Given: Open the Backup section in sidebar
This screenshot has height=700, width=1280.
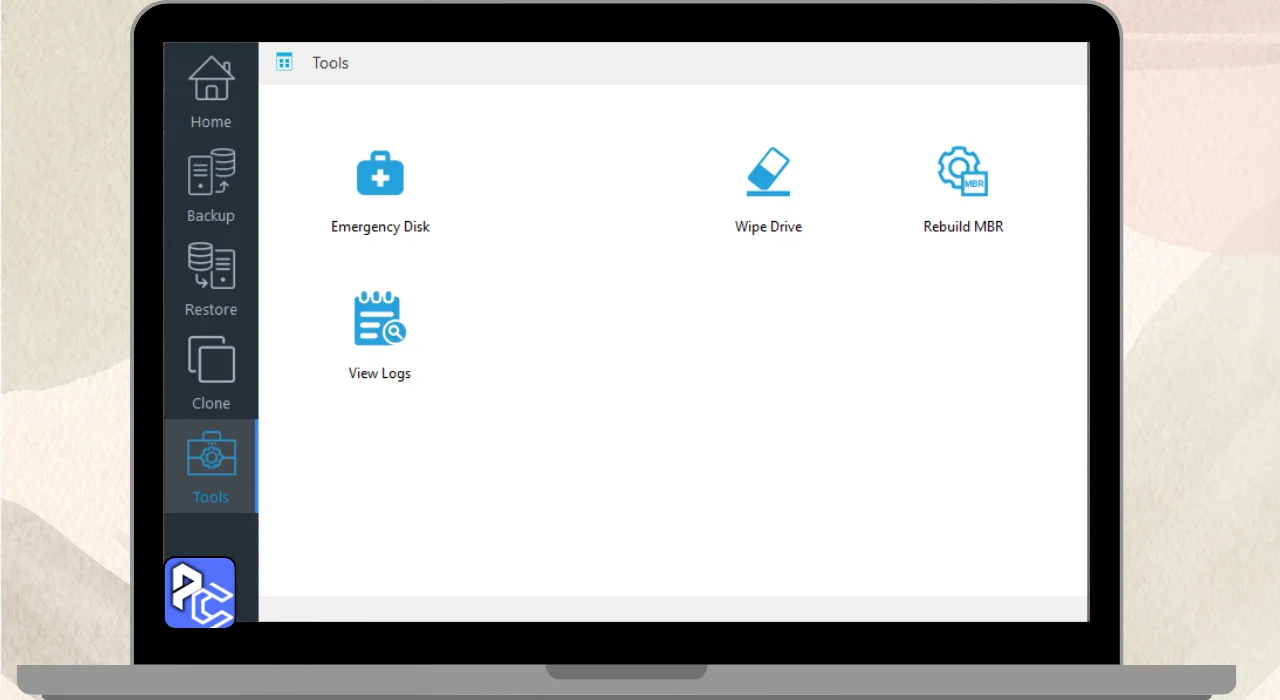Looking at the screenshot, I should point(211,187).
